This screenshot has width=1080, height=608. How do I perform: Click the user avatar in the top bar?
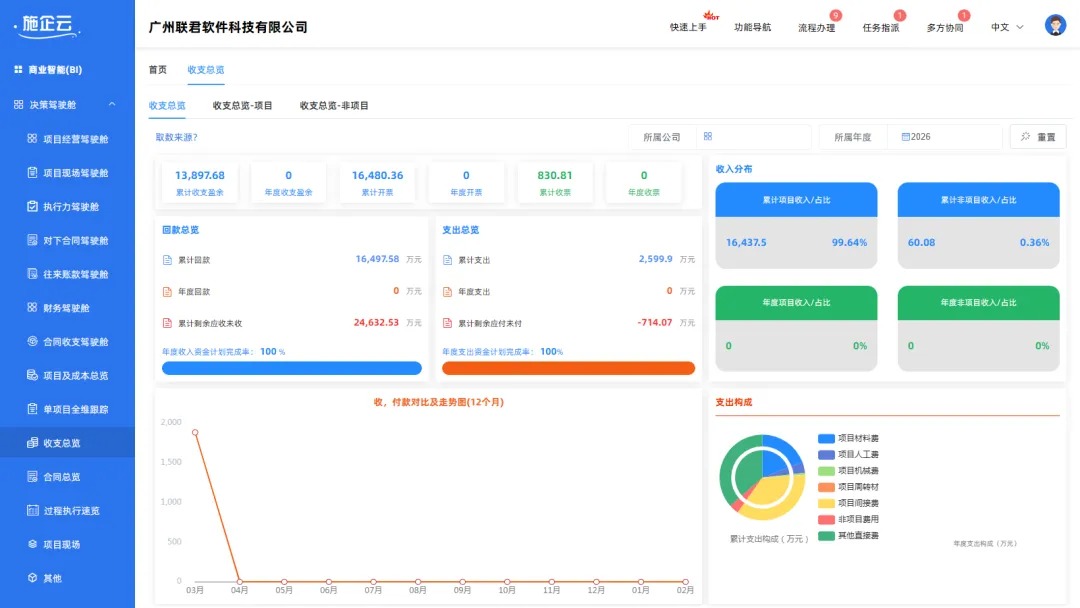point(1055,25)
